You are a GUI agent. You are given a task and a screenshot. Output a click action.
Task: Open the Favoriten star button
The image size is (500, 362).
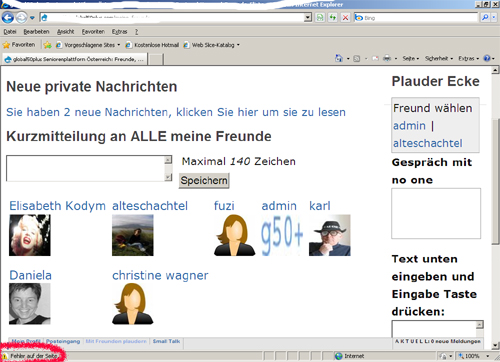[19, 45]
